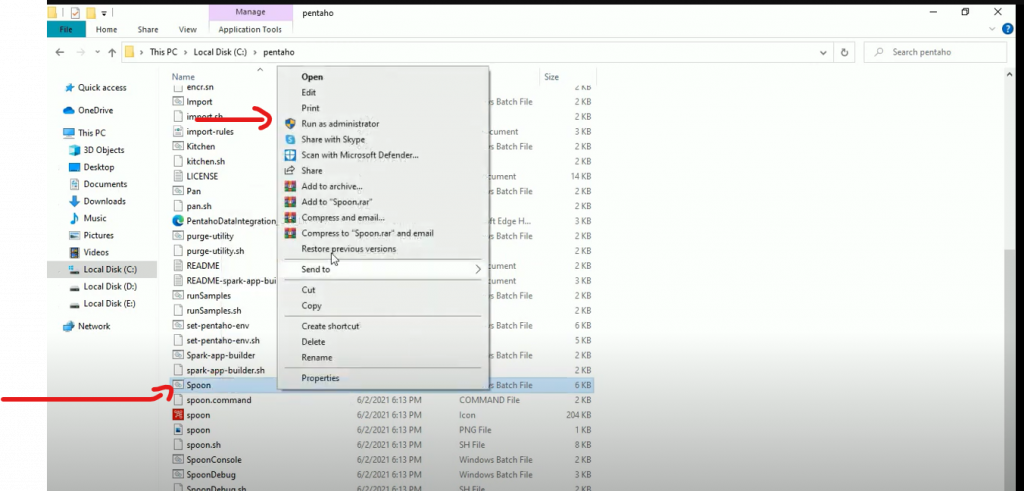Select Compress to "Spoon.rar" and email
The width and height of the screenshot is (1024, 491).
pos(367,233)
